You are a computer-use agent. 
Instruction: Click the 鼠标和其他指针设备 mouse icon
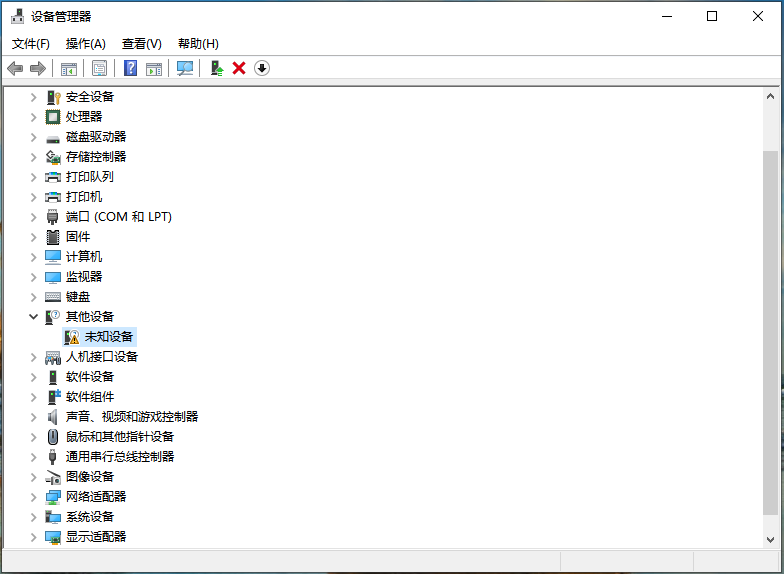(52, 437)
